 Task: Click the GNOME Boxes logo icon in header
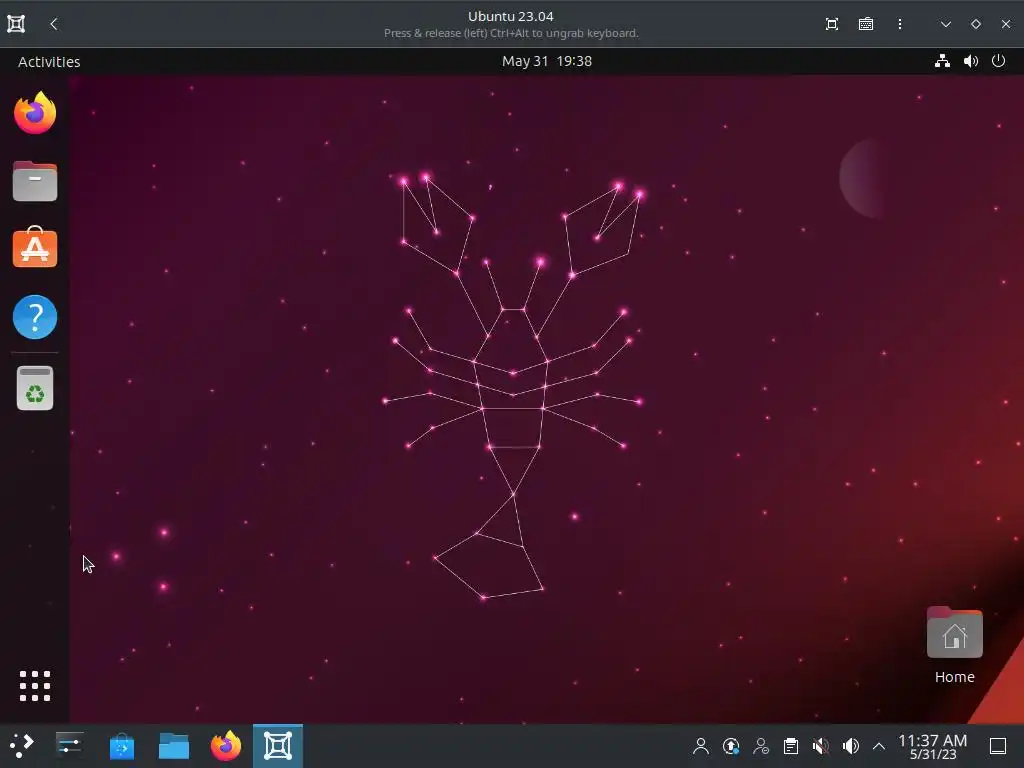[x=16, y=24]
